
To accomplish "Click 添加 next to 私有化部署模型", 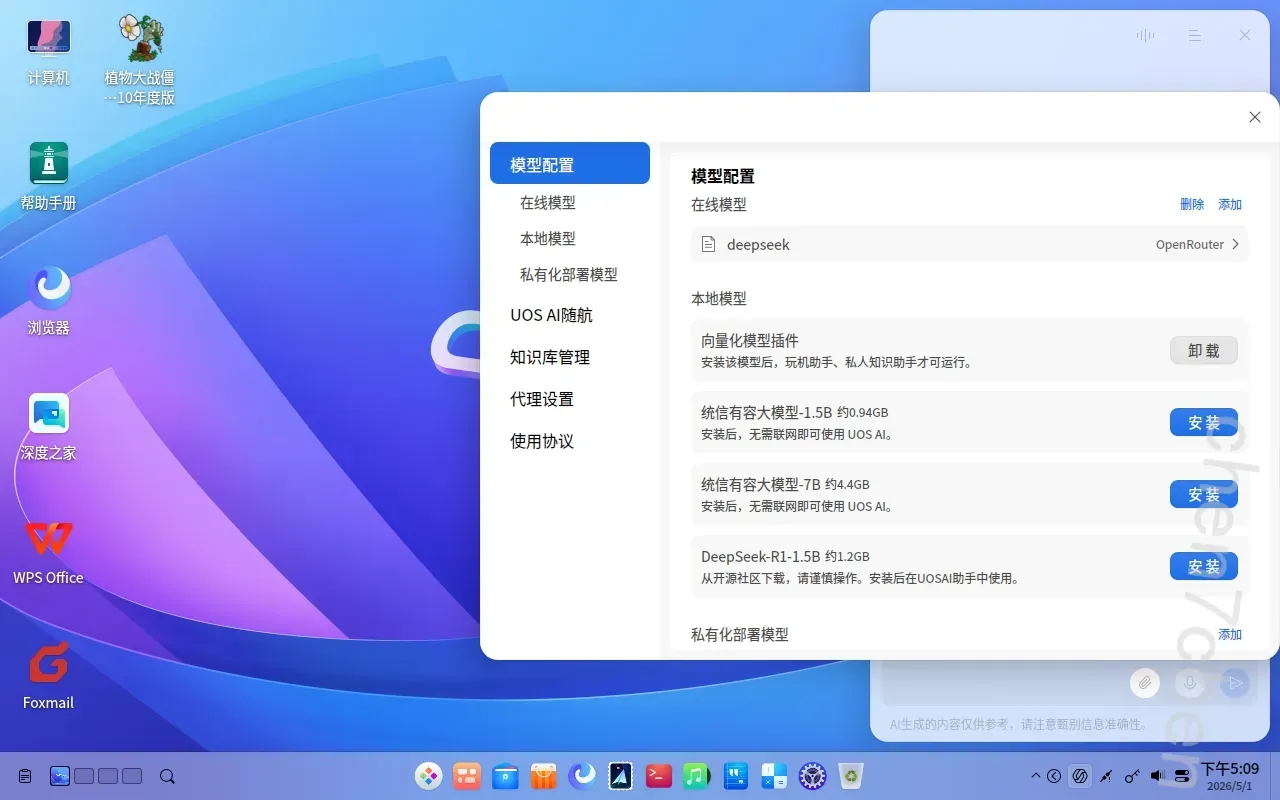I will pos(1230,634).
